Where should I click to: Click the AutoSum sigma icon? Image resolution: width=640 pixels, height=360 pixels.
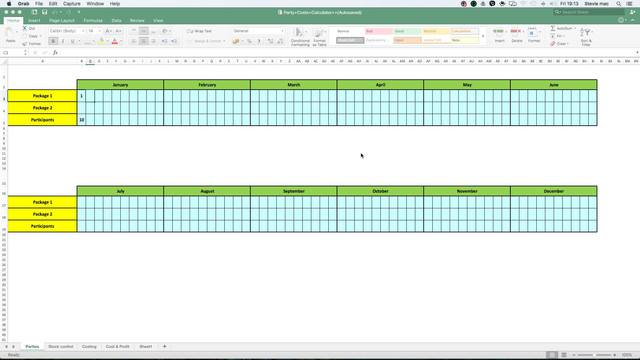coord(553,28)
